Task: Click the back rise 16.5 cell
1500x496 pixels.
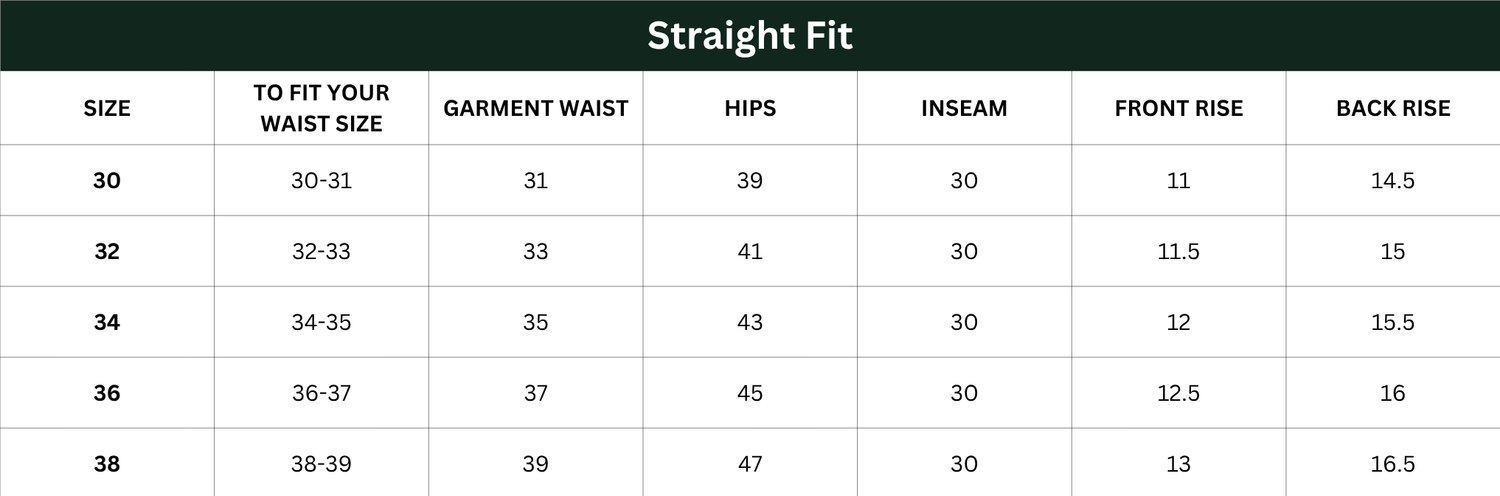Action: point(1393,465)
